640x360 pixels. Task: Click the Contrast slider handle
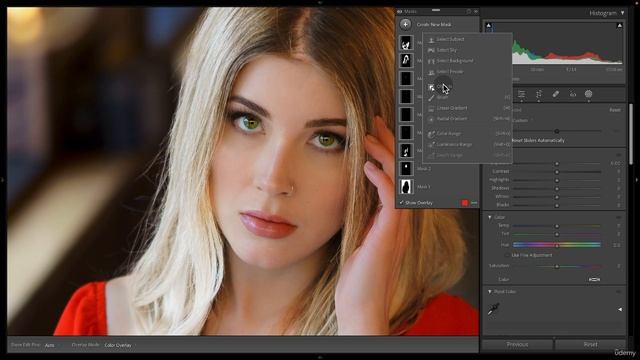coord(557,172)
